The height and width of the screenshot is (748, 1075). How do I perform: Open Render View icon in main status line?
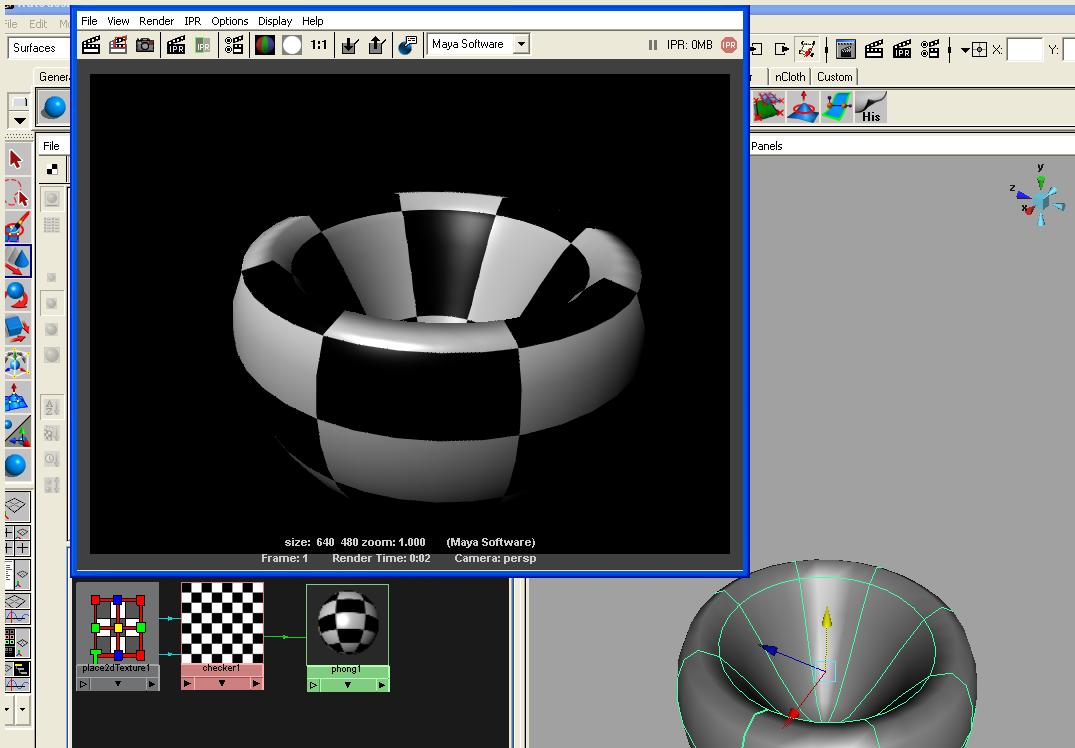(845, 49)
